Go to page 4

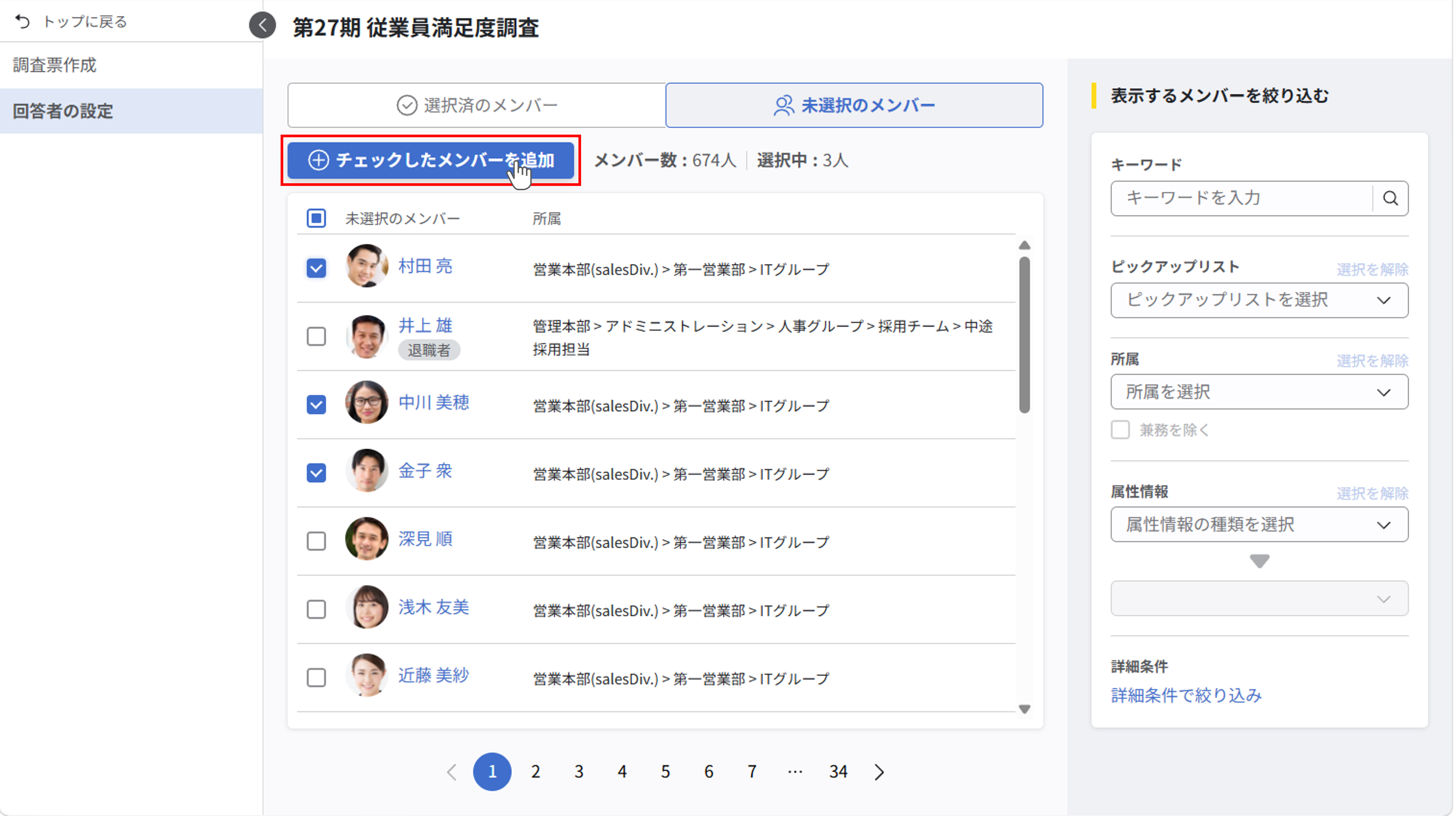click(x=622, y=772)
